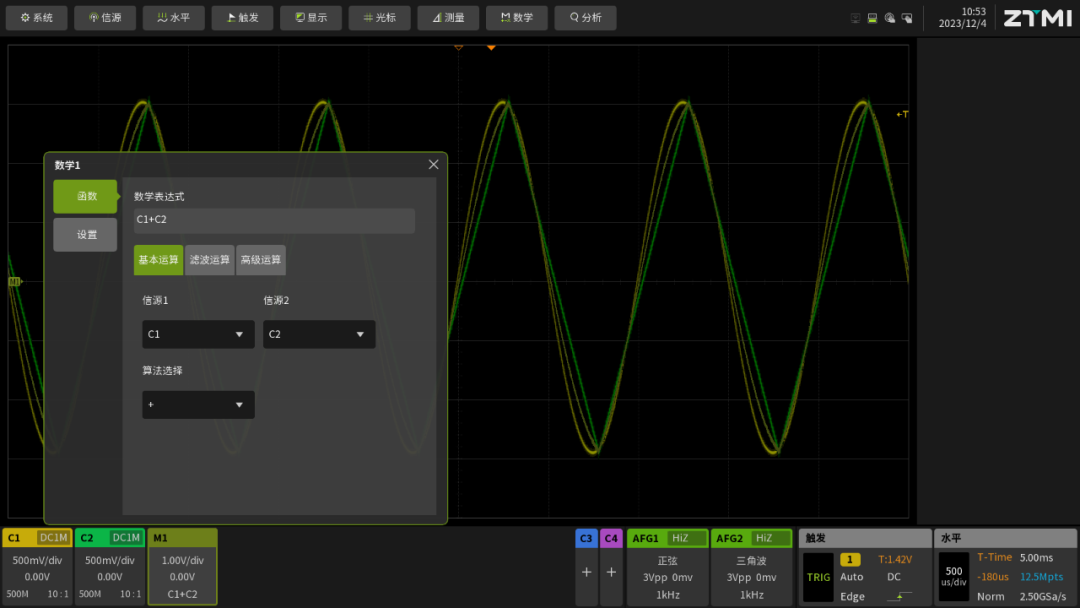Switch to the 高级运算 advanced tab
The image size is (1080, 608).
pos(261,260)
